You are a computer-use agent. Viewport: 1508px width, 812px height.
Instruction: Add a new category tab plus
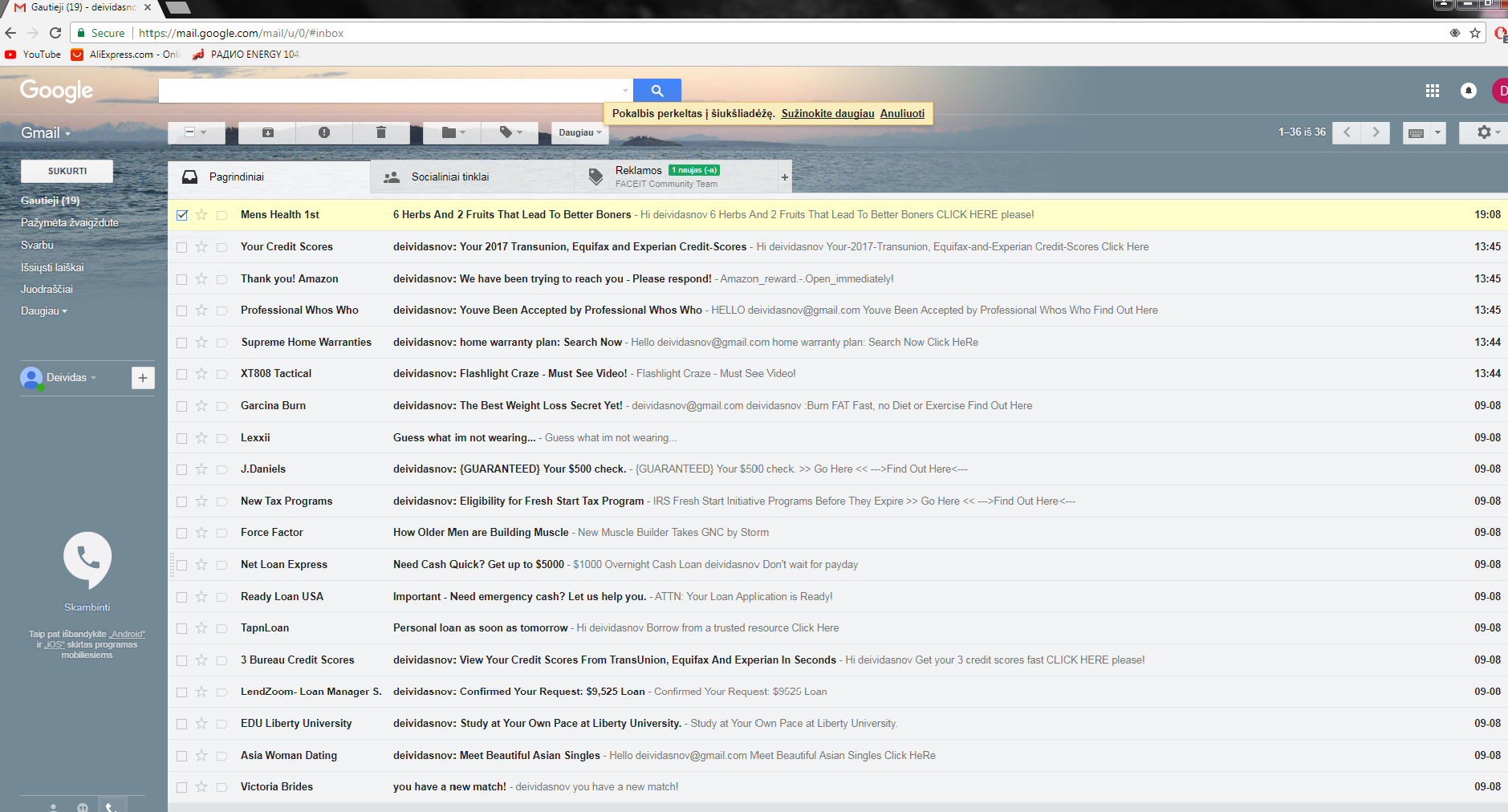pyautogui.click(x=784, y=177)
